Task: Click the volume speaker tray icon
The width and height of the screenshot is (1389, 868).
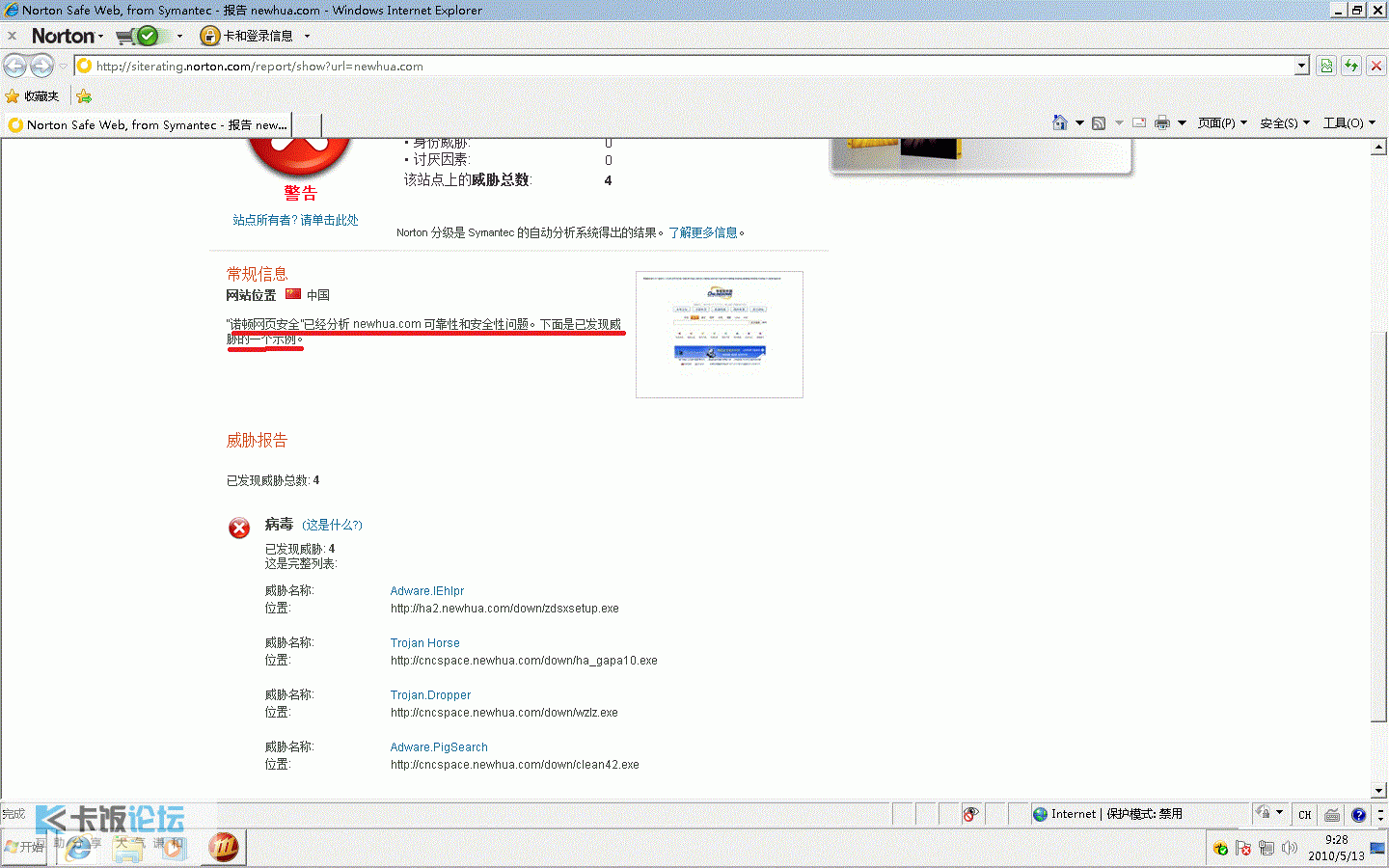Action: 1290,849
